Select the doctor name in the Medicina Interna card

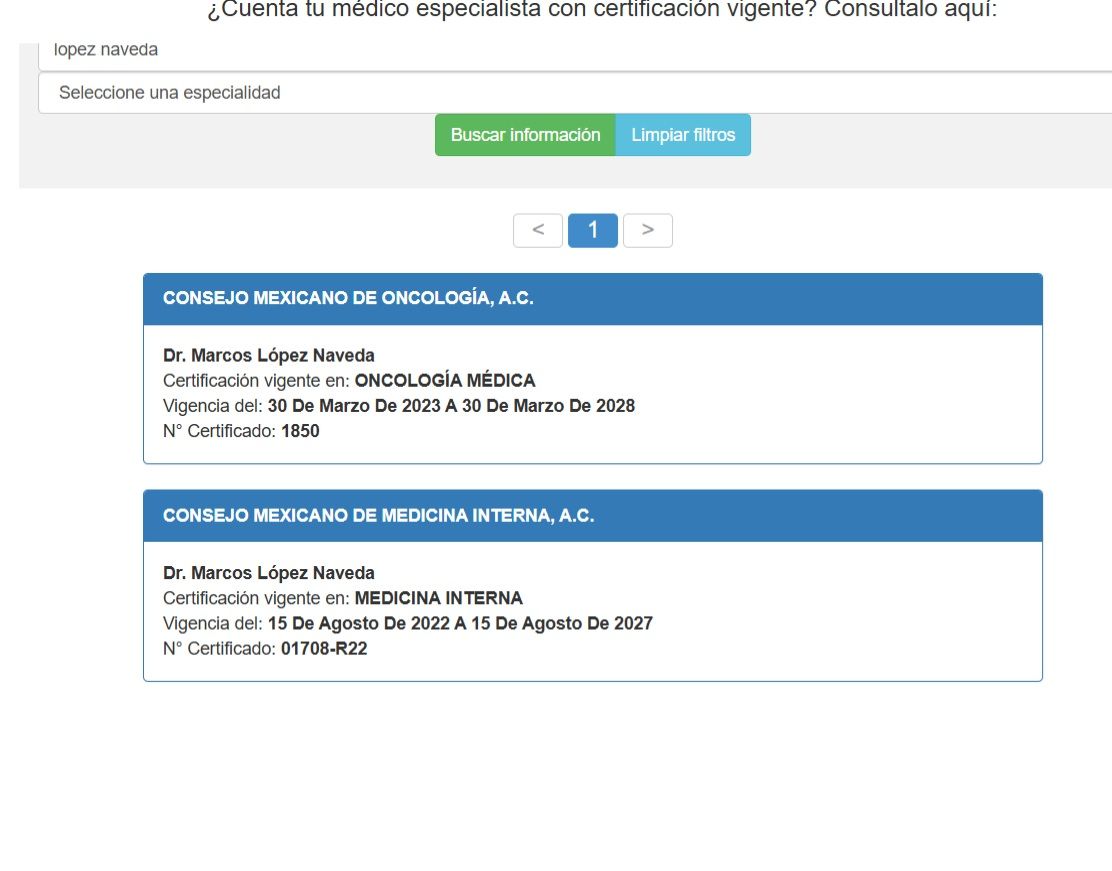point(269,573)
